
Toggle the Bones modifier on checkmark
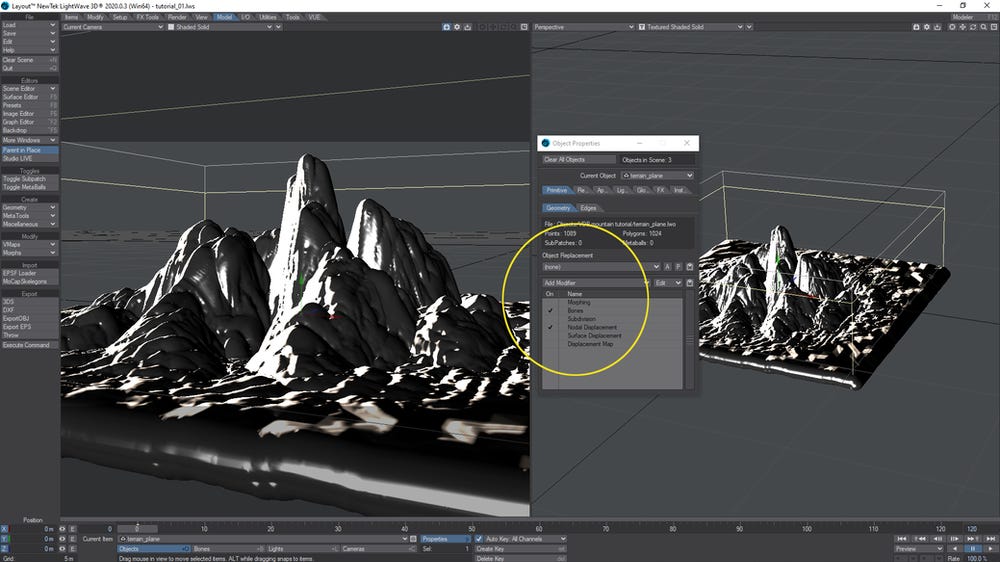click(x=550, y=311)
